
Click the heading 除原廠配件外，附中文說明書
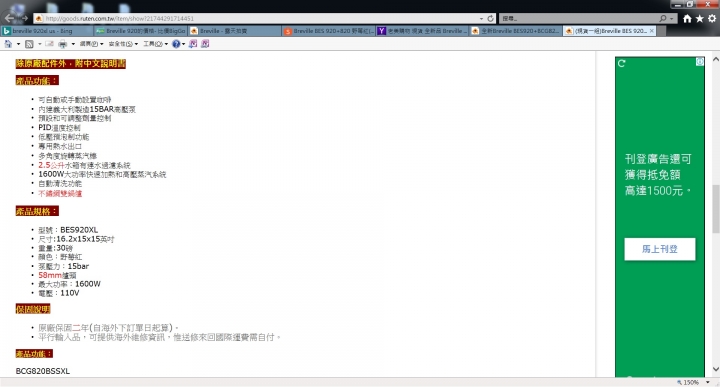click(70, 64)
